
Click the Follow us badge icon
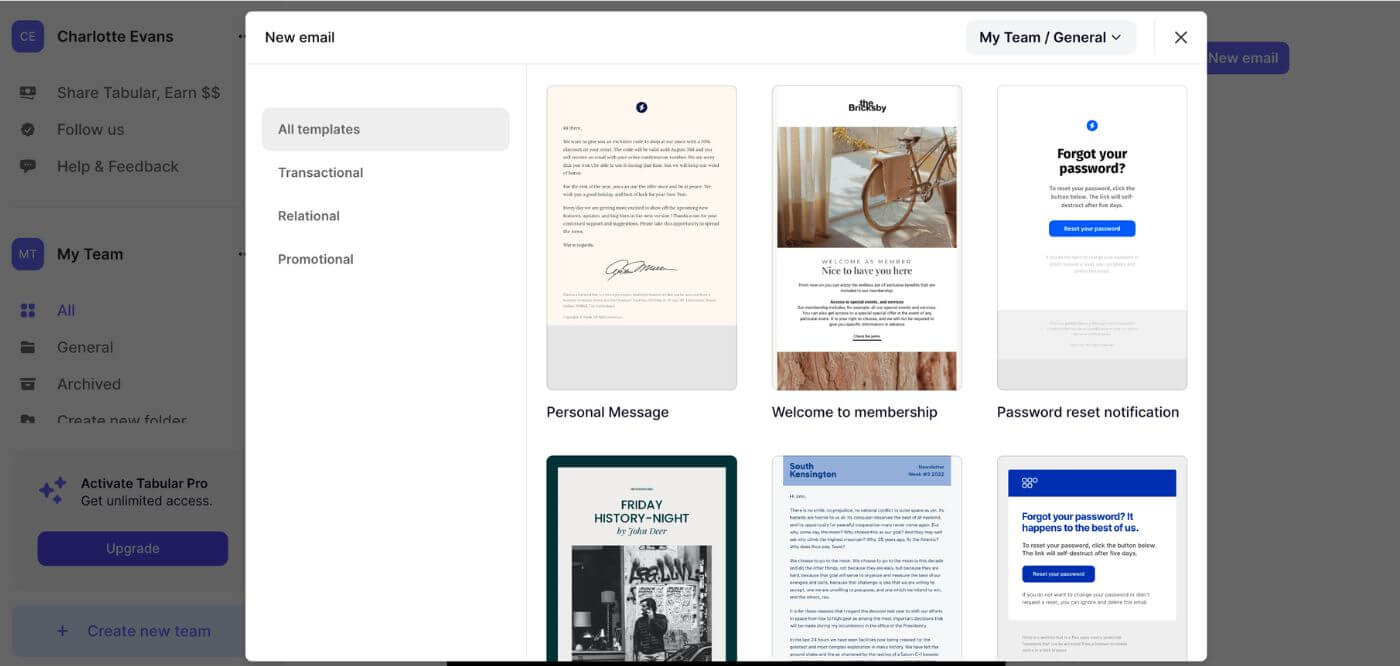pos(28,129)
